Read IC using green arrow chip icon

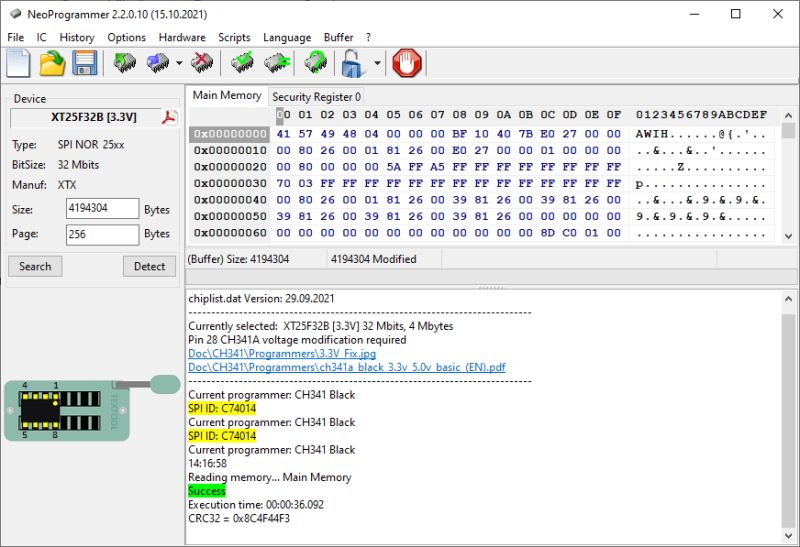coord(124,63)
